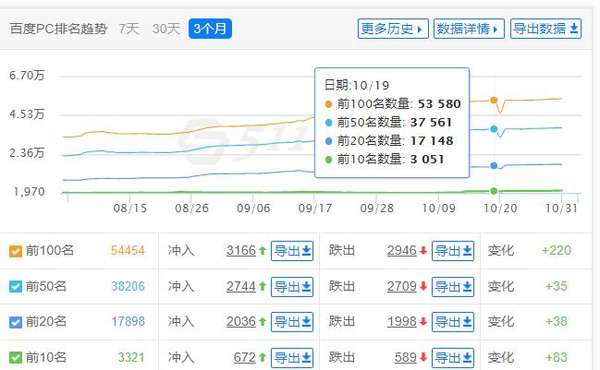Image resolution: width=600 pixels, height=370 pixels.
Task: Open 跌出 count 2709 link
Action: tap(402, 286)
